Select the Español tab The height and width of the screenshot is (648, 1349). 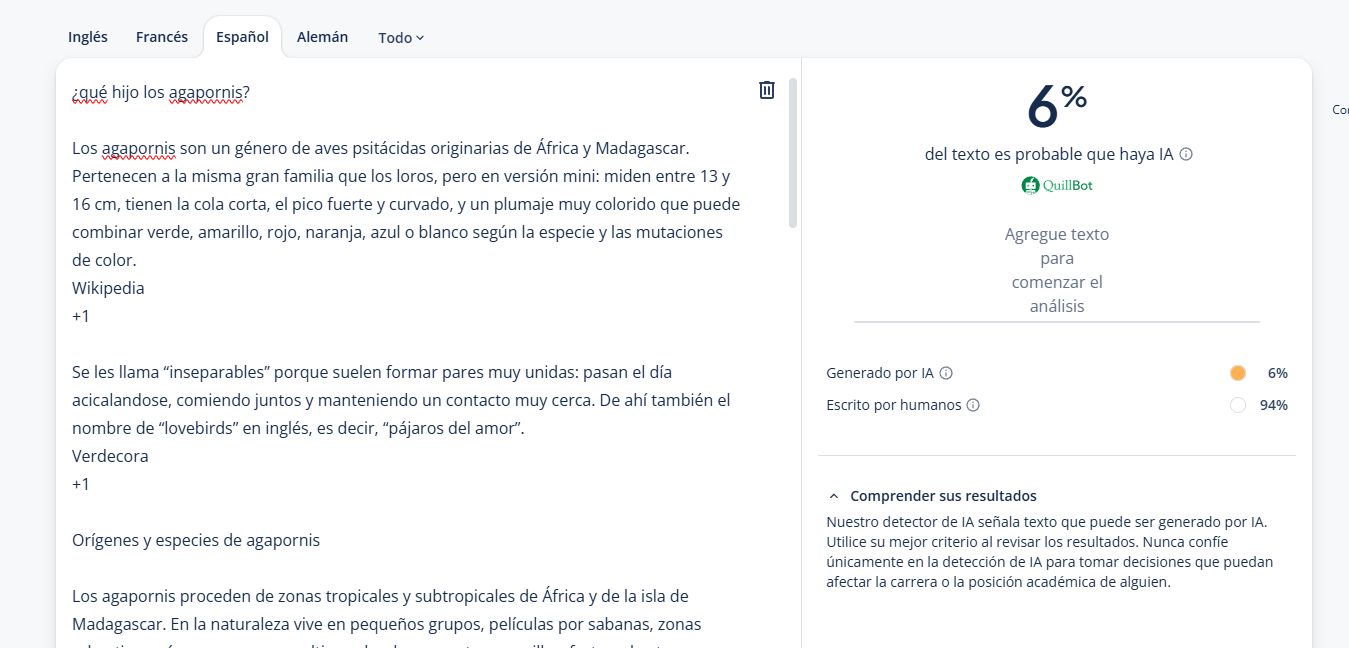click(242, 37)
